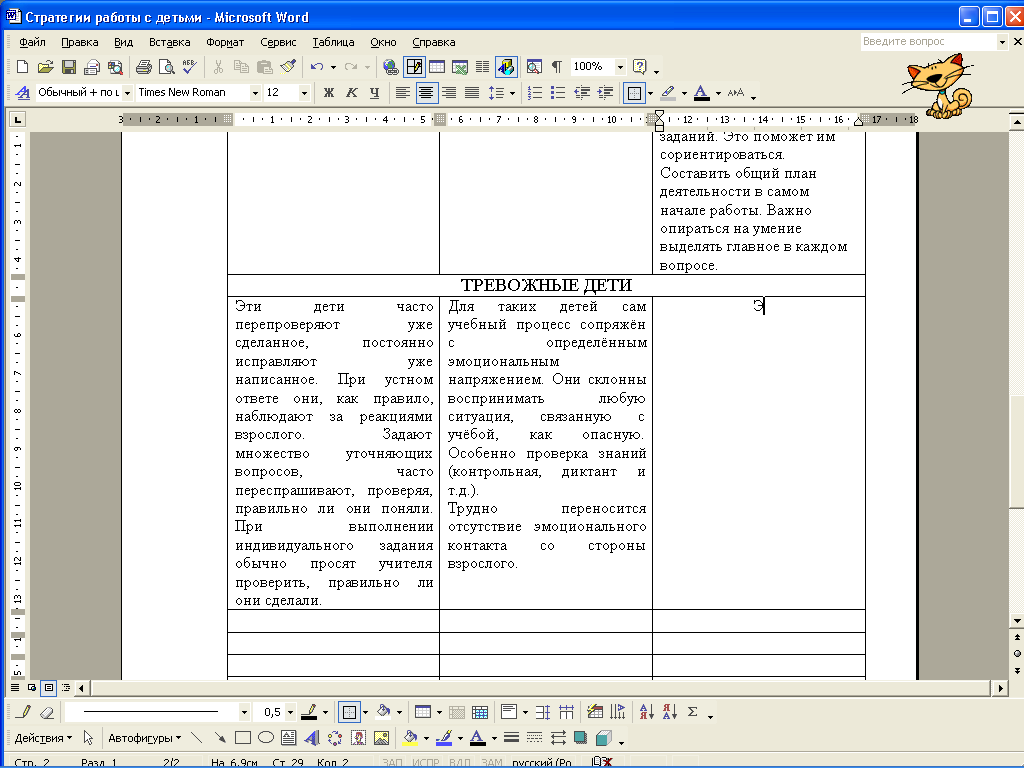Expand the font size 12 dropdown
The image size is (1024, 768).
(x=304, y=93)
